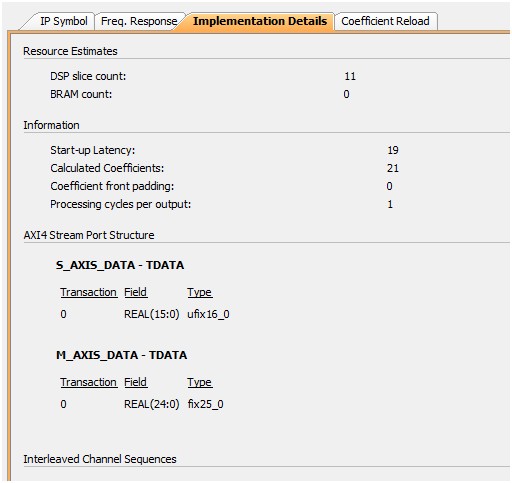Switch to the IP Symbol tab
This screenshot has height=483, width=512.
(x=63, y=21)
